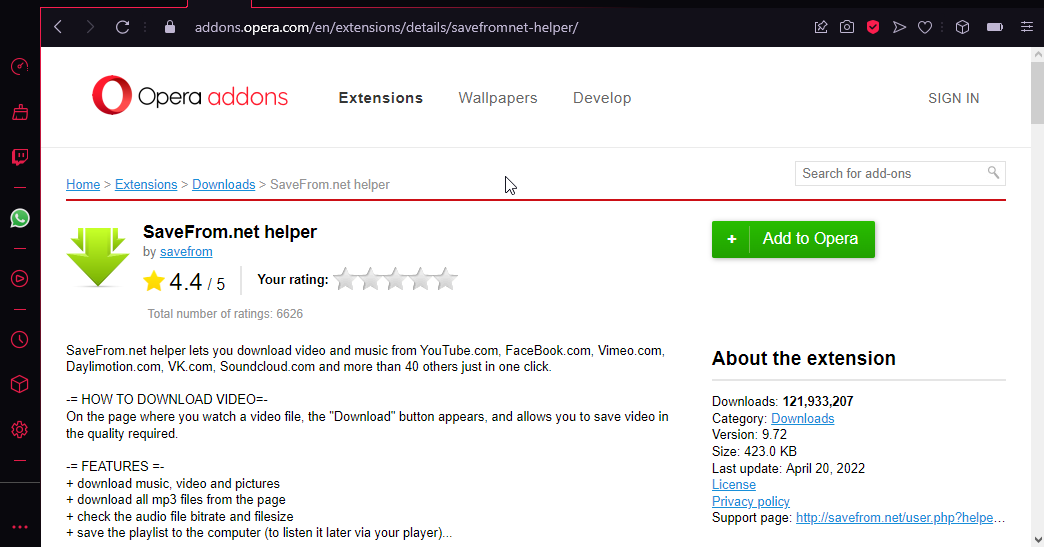
Task: Open the Downloads category link
Action: click(x=802, y=419)
